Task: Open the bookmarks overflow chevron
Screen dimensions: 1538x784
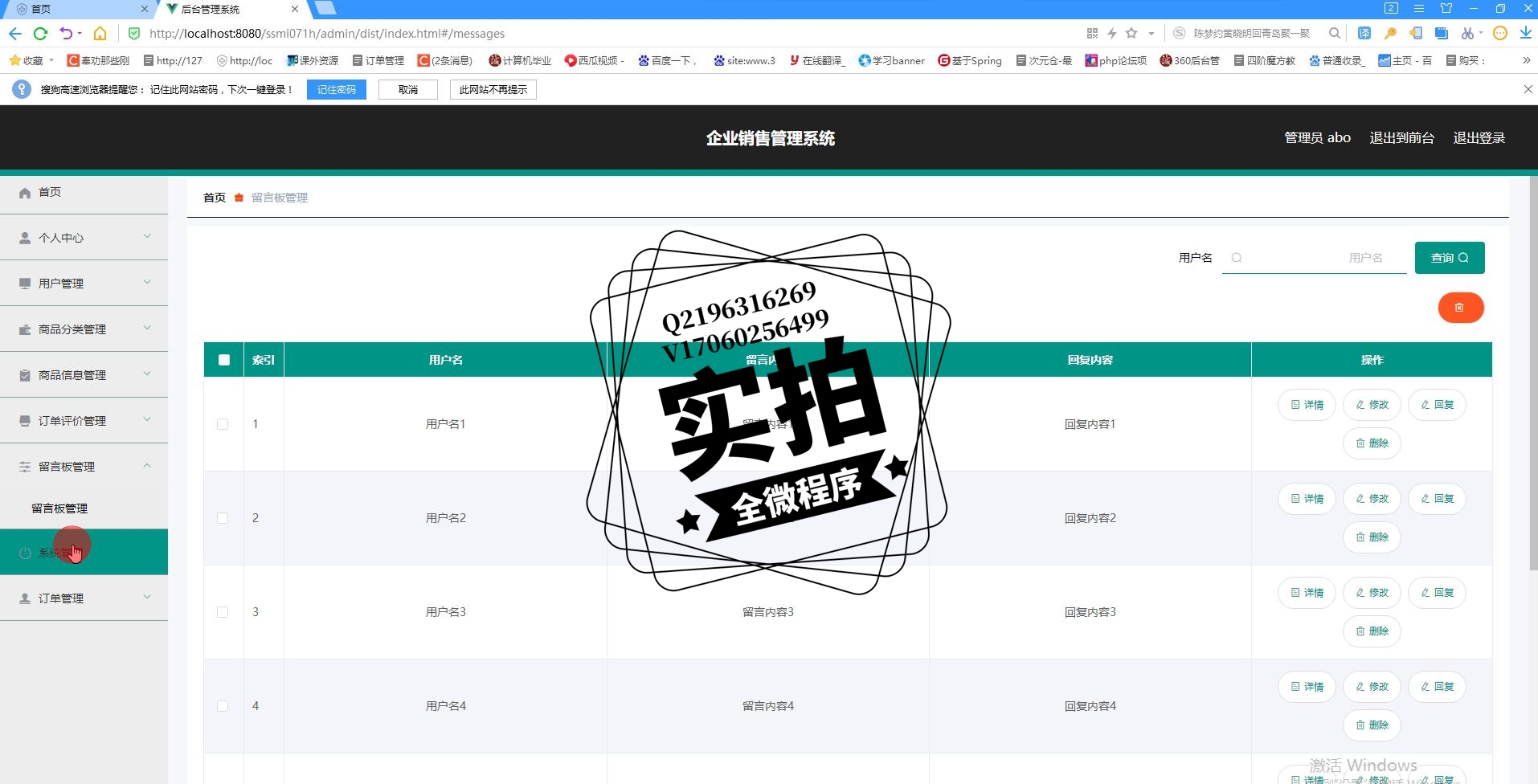Action: point(1526,60)
